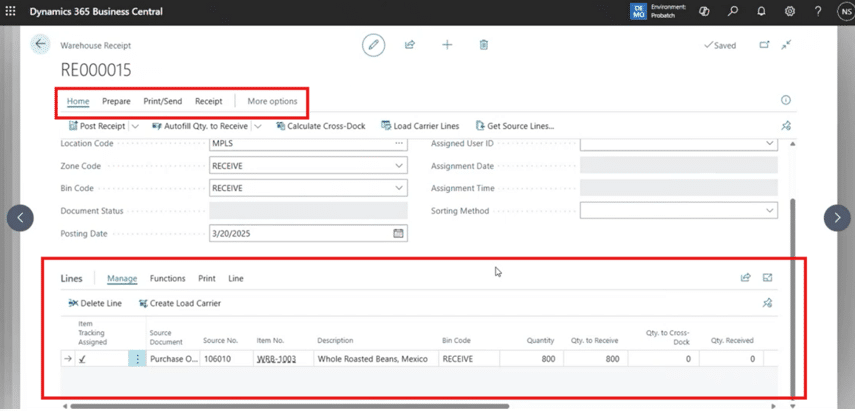The image size is (855, 411).
Task: Open the notifications bell icon
Action: [761, 11]
